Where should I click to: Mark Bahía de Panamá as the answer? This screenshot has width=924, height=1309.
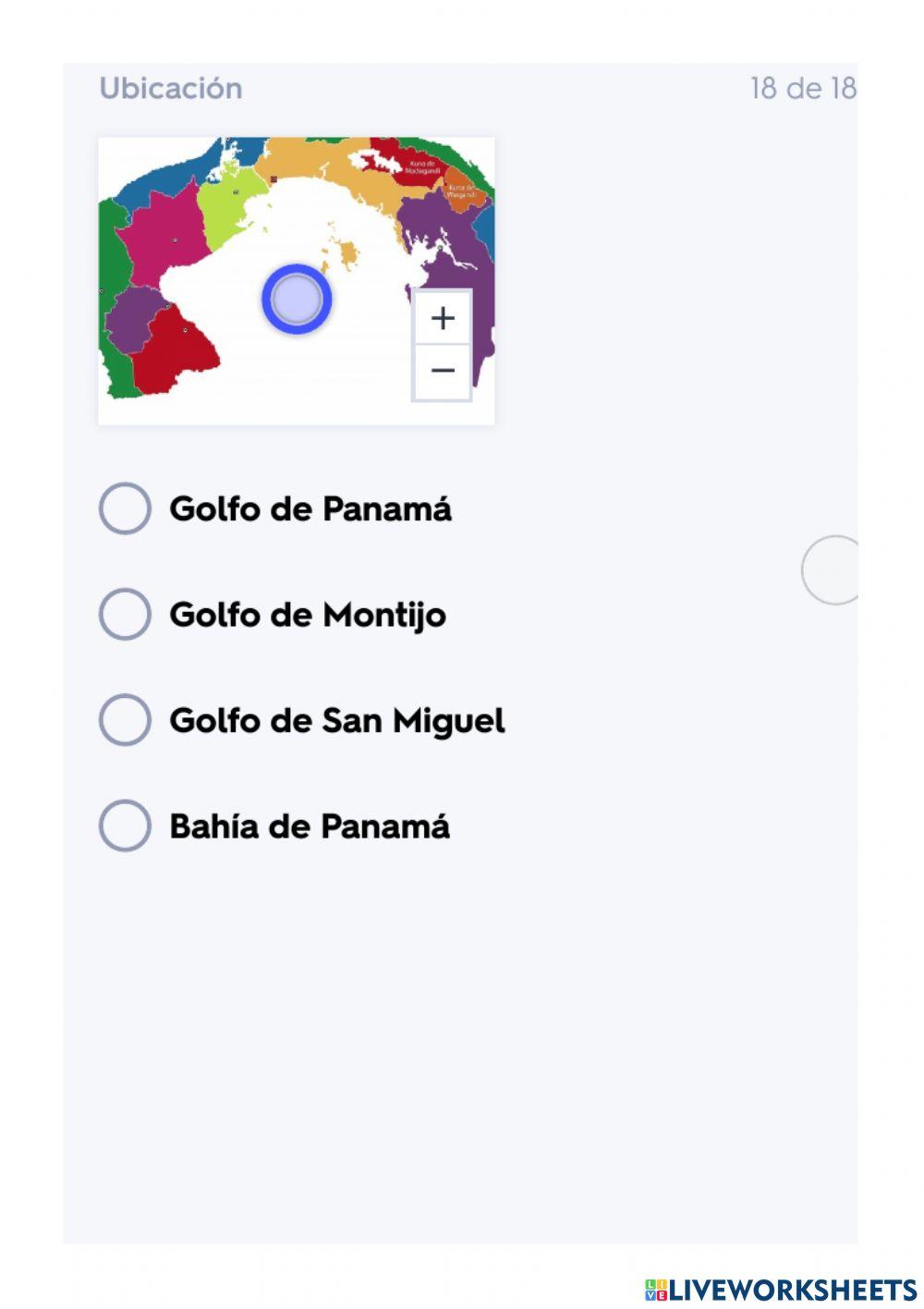[x=125, y=826]
